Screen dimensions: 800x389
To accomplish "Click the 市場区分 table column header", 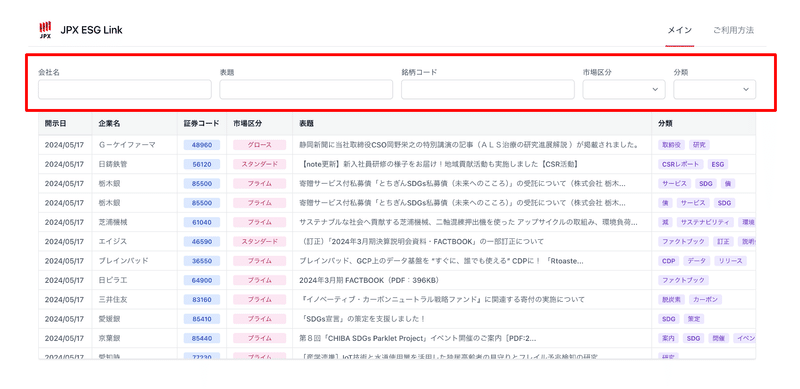I will [247, 124].
